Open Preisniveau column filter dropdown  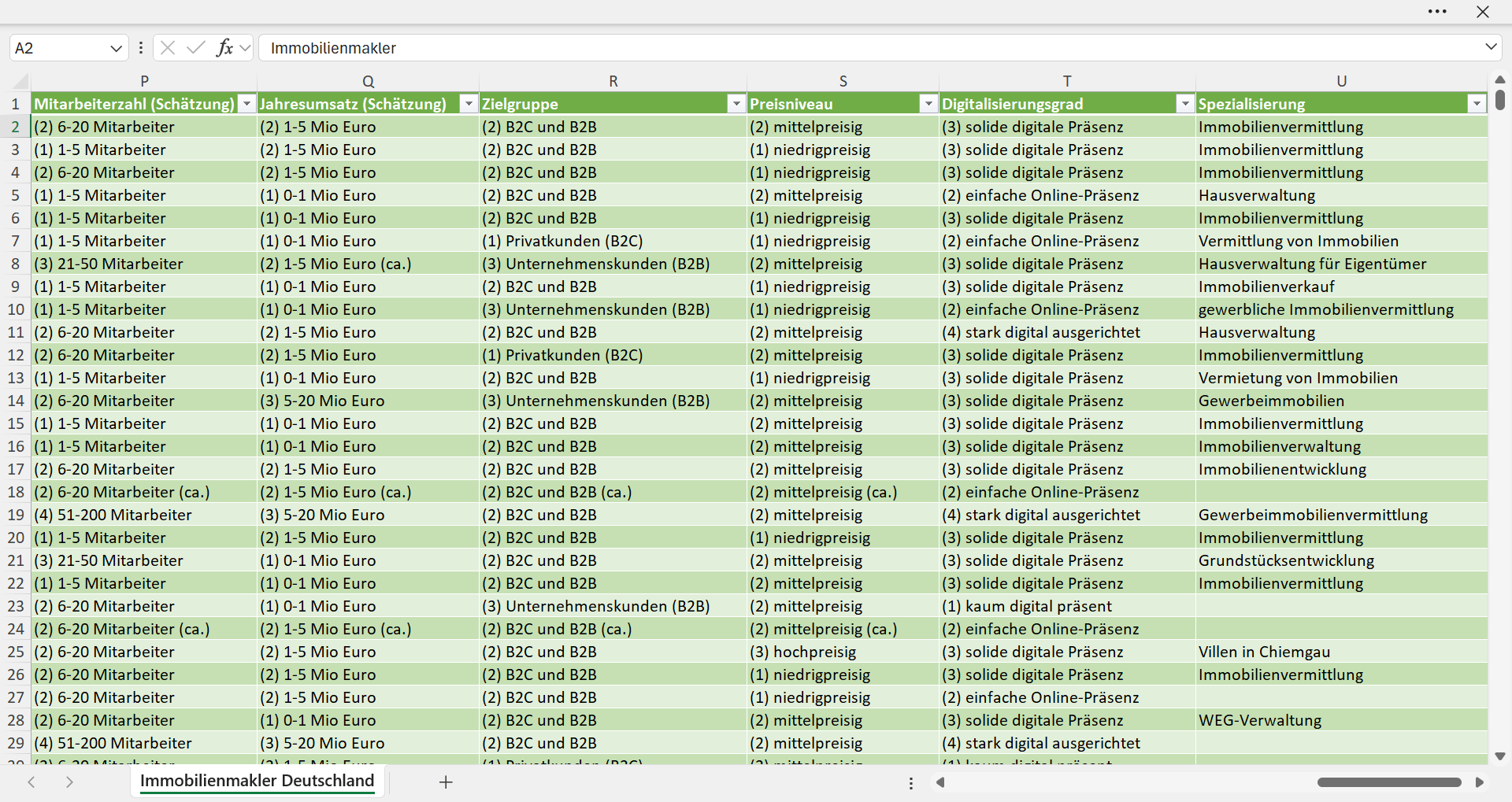928,104
